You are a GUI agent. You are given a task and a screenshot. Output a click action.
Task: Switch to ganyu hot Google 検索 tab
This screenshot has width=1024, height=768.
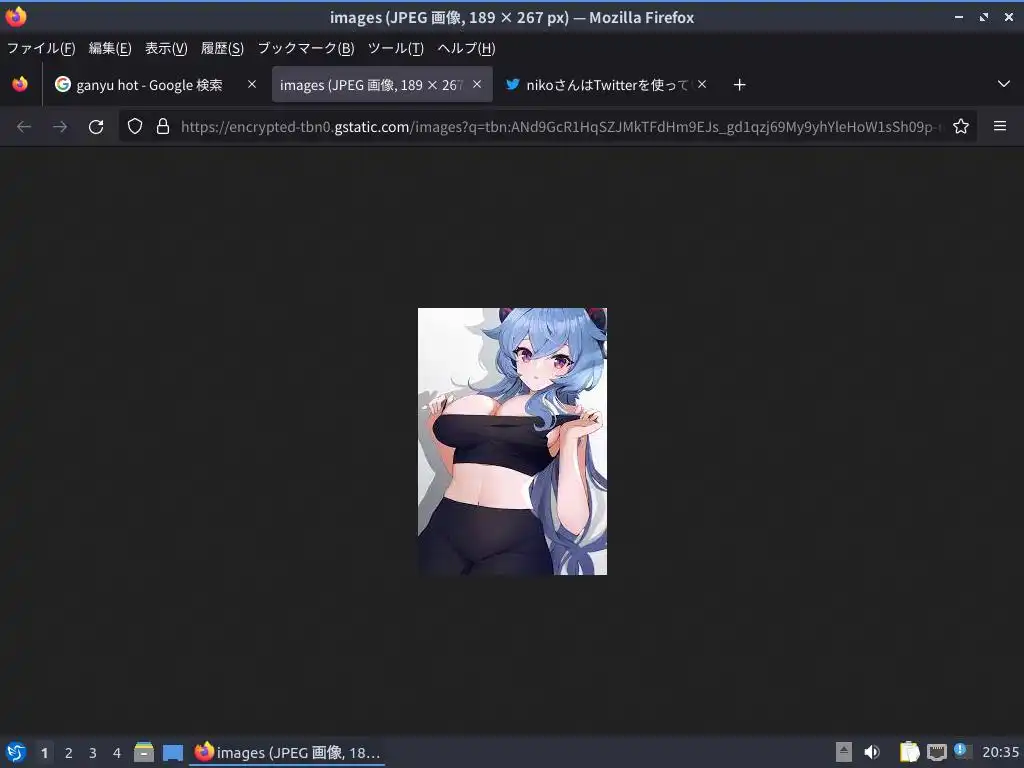(x=157, y=84)
